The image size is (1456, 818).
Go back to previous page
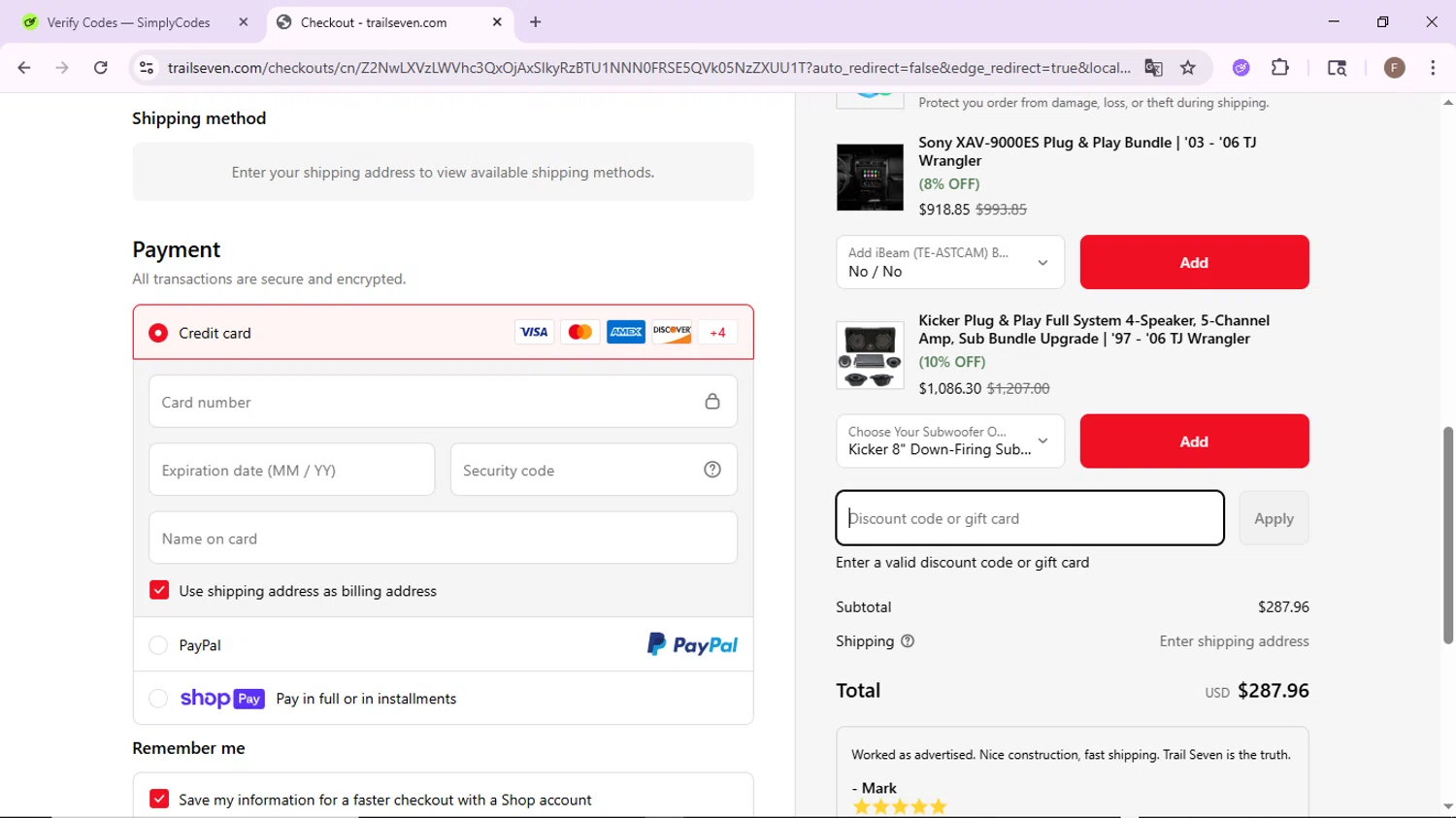[x=24, y=68]
